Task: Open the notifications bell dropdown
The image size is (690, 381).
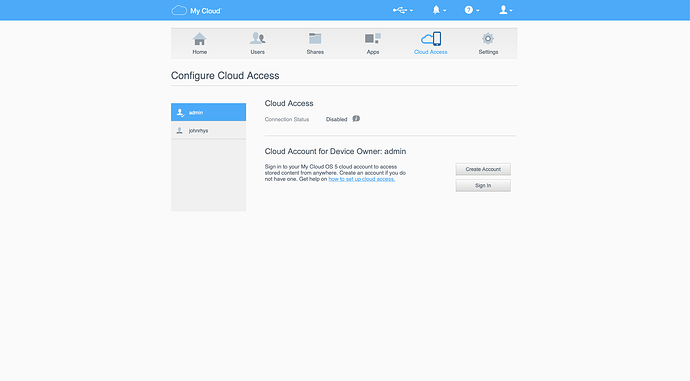Action: (x=439, y=10)
